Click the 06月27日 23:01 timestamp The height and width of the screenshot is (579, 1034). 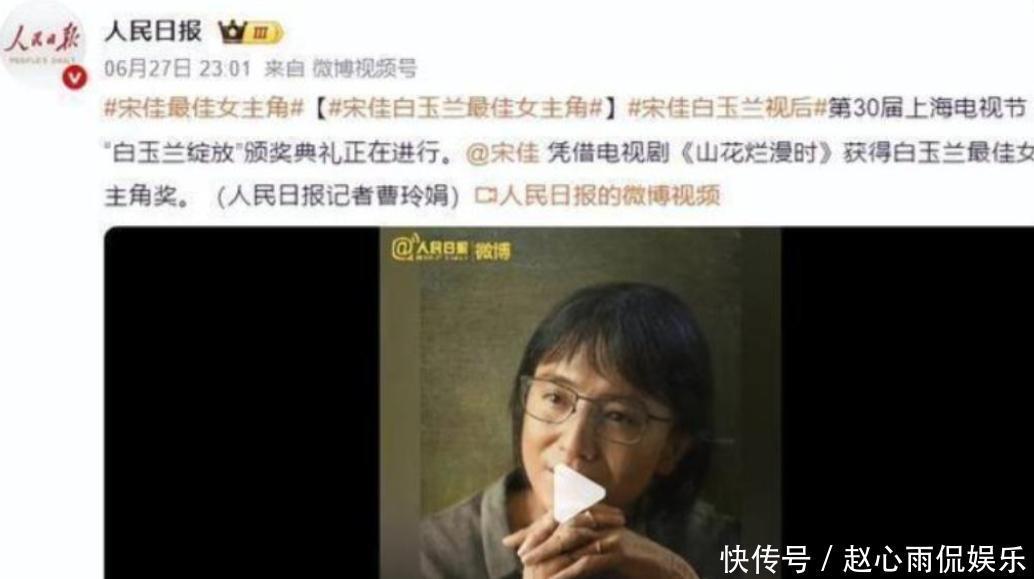(x=177, y=69)
